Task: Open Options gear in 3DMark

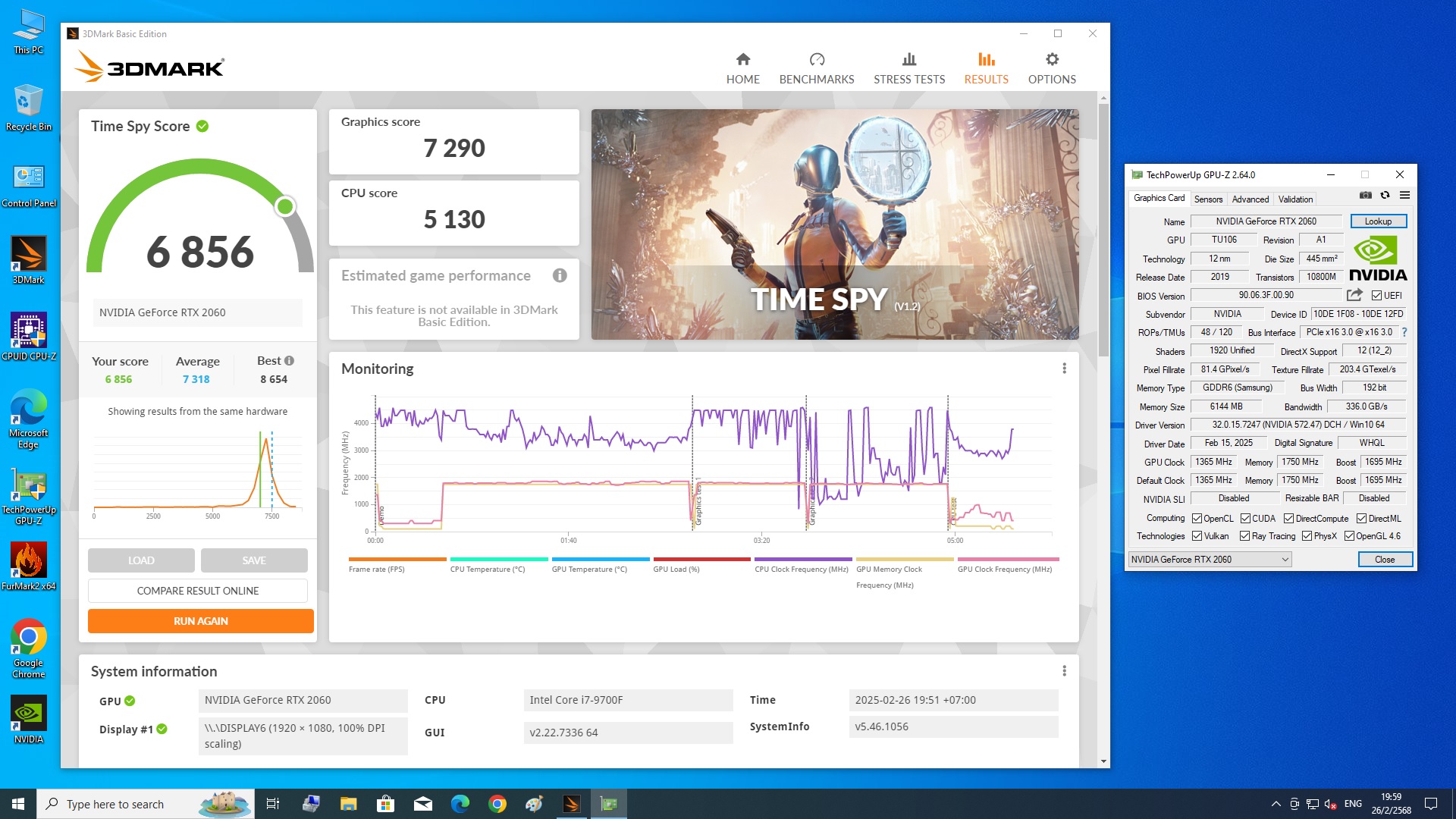Action: pos(1052,60)
